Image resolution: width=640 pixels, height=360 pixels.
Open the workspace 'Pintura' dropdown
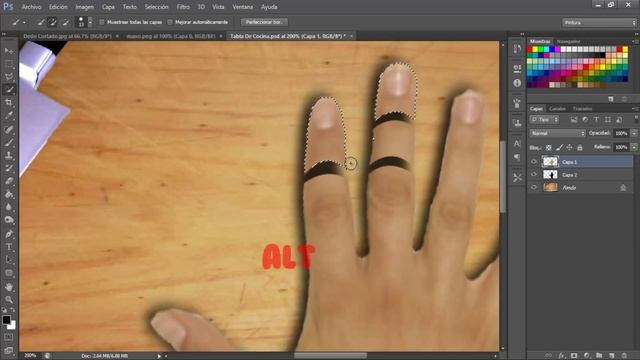[599, 22]
